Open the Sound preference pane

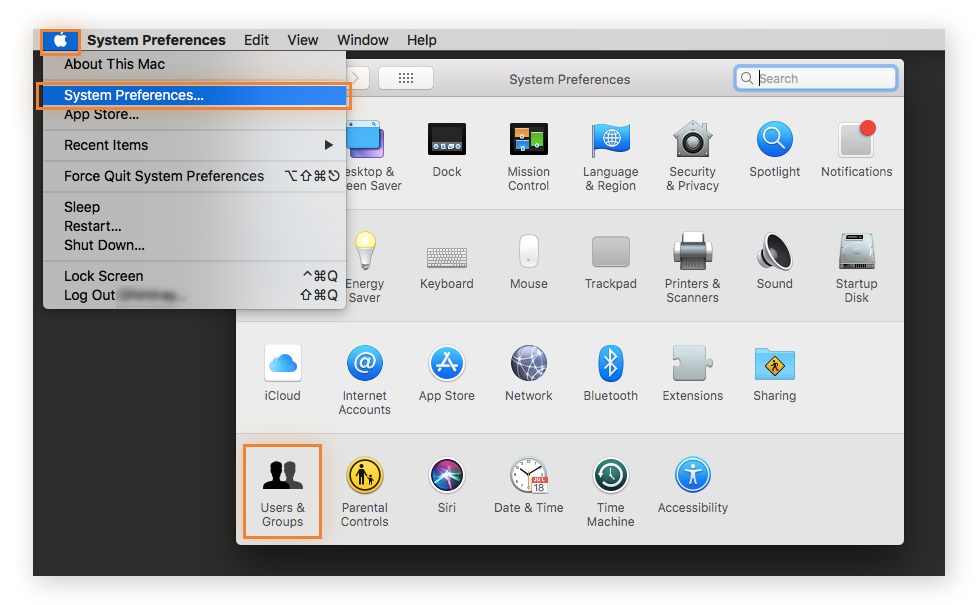(774, 263)
